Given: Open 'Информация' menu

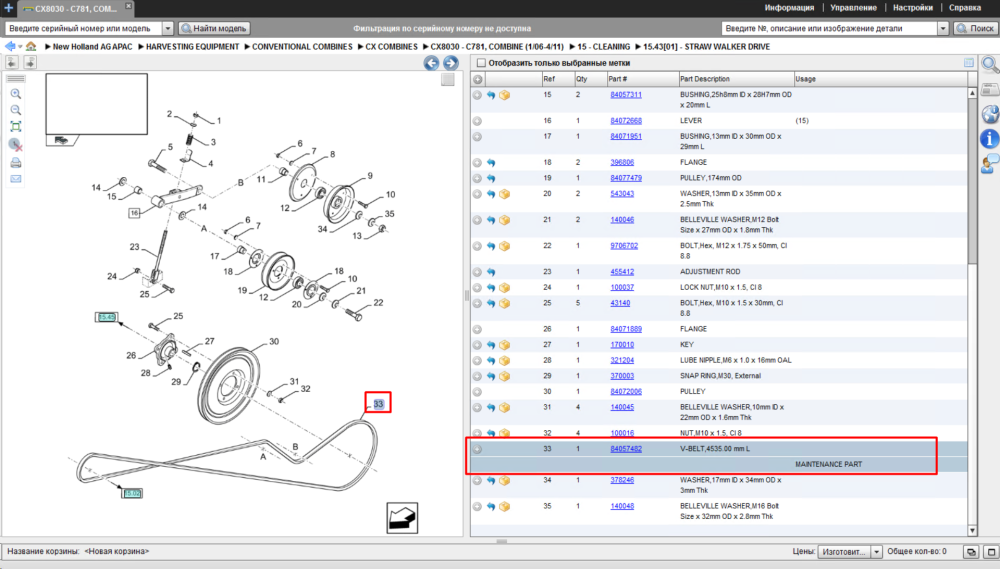Looking at the screenshot, I should (x=789, y=8).
